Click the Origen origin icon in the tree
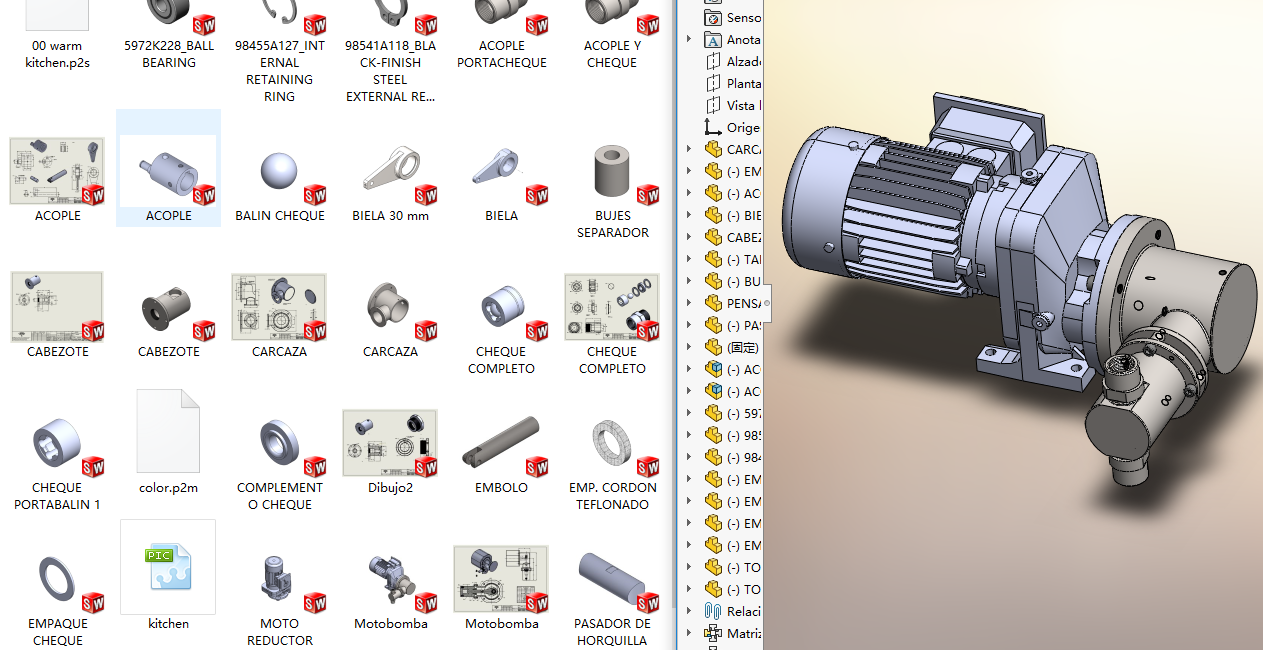Screen dimensions: 1263x650 (x=713, y=128)
